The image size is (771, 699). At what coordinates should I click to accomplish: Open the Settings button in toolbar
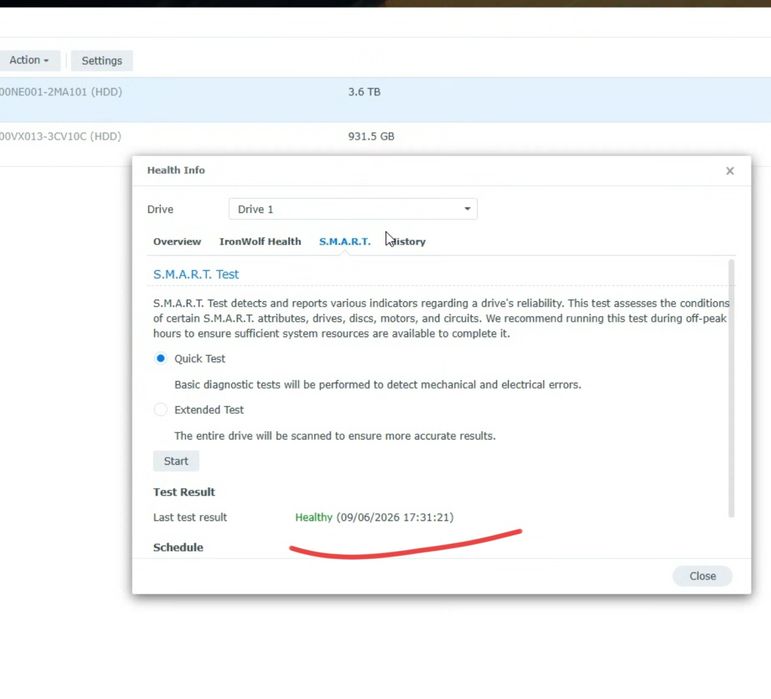pos(102,60)
